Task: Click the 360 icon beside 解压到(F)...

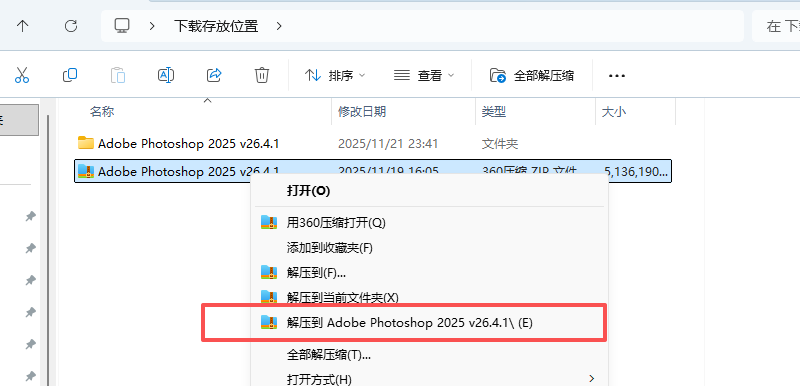Action: pyautogui.click(x=269, y=272)
